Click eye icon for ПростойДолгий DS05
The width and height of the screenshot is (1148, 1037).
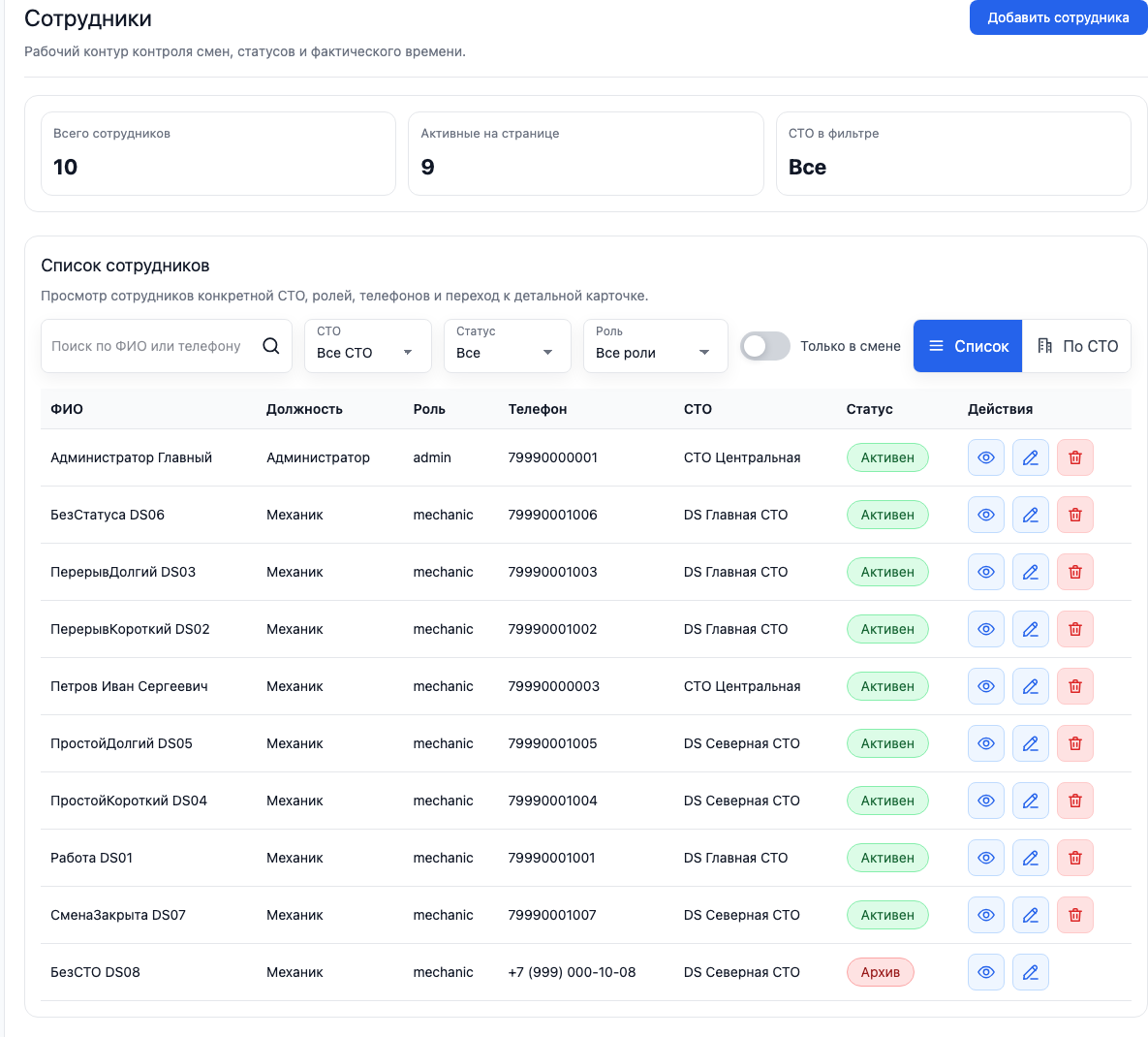coord(985,743)
